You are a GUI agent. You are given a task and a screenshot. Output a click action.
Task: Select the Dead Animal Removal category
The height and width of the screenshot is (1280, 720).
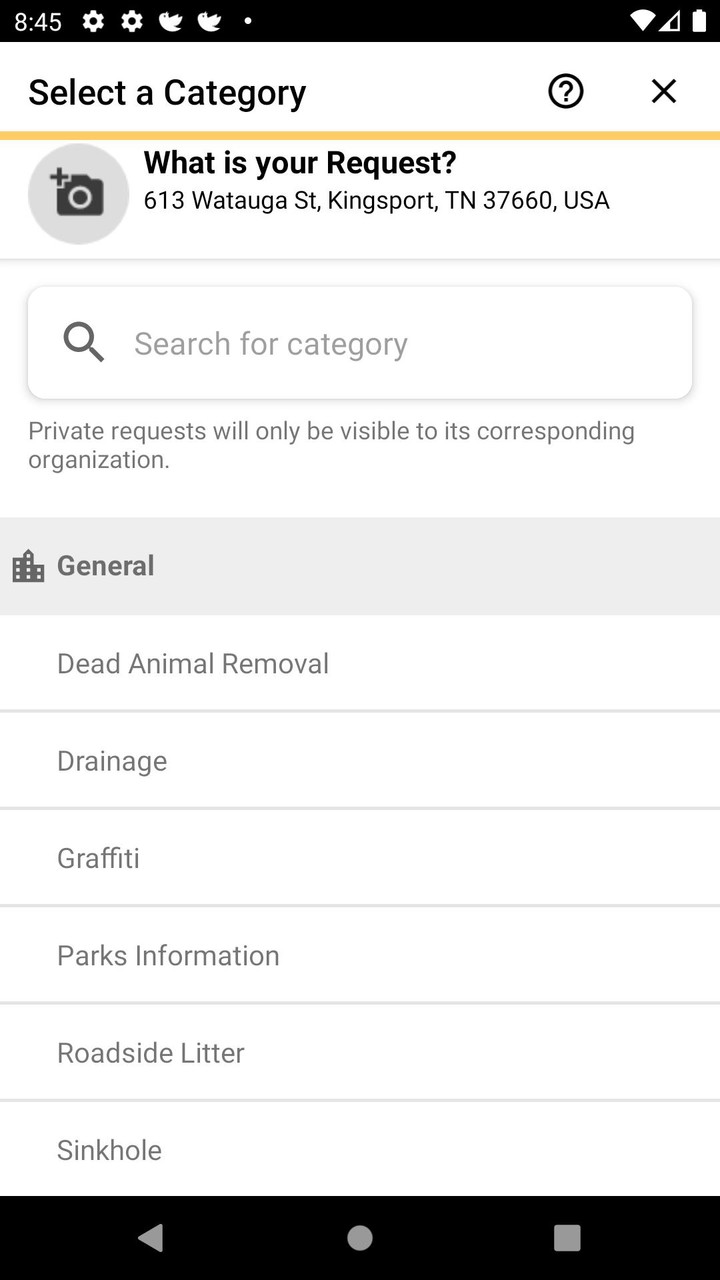193,663
